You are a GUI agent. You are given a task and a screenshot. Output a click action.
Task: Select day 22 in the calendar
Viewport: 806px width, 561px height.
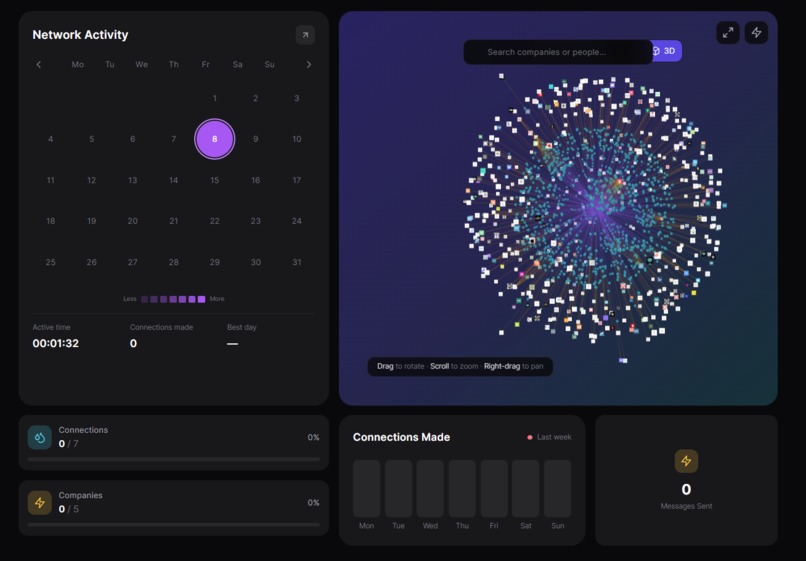[214, 221]
